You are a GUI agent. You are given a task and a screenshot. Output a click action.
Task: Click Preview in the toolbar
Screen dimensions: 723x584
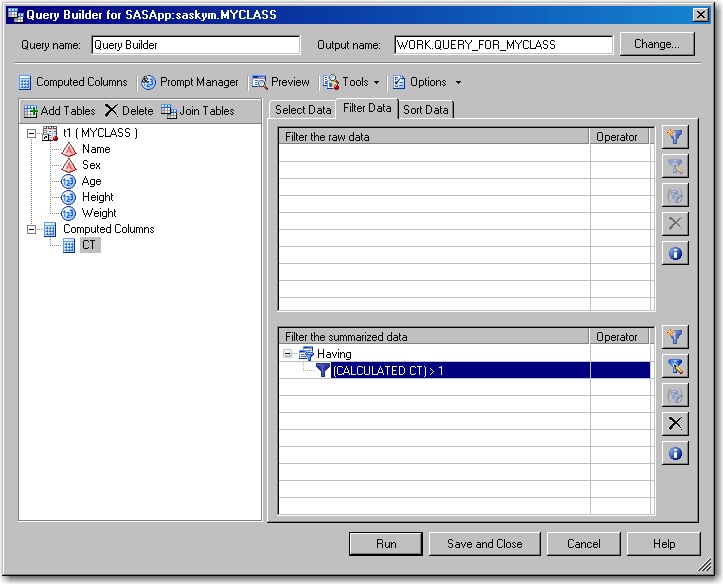281,82
